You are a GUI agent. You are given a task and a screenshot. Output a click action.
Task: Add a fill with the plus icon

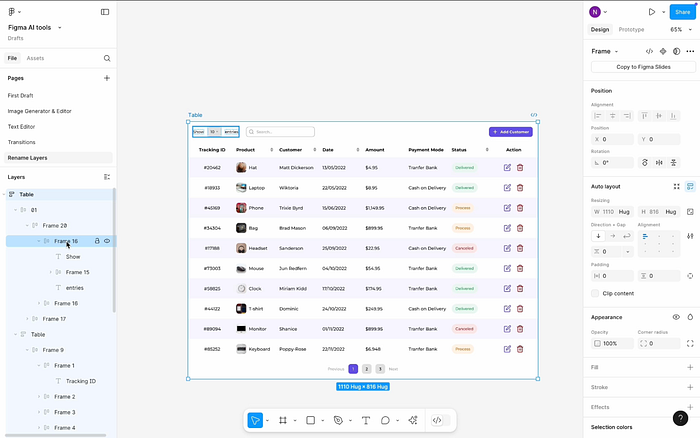coord(689,367)
